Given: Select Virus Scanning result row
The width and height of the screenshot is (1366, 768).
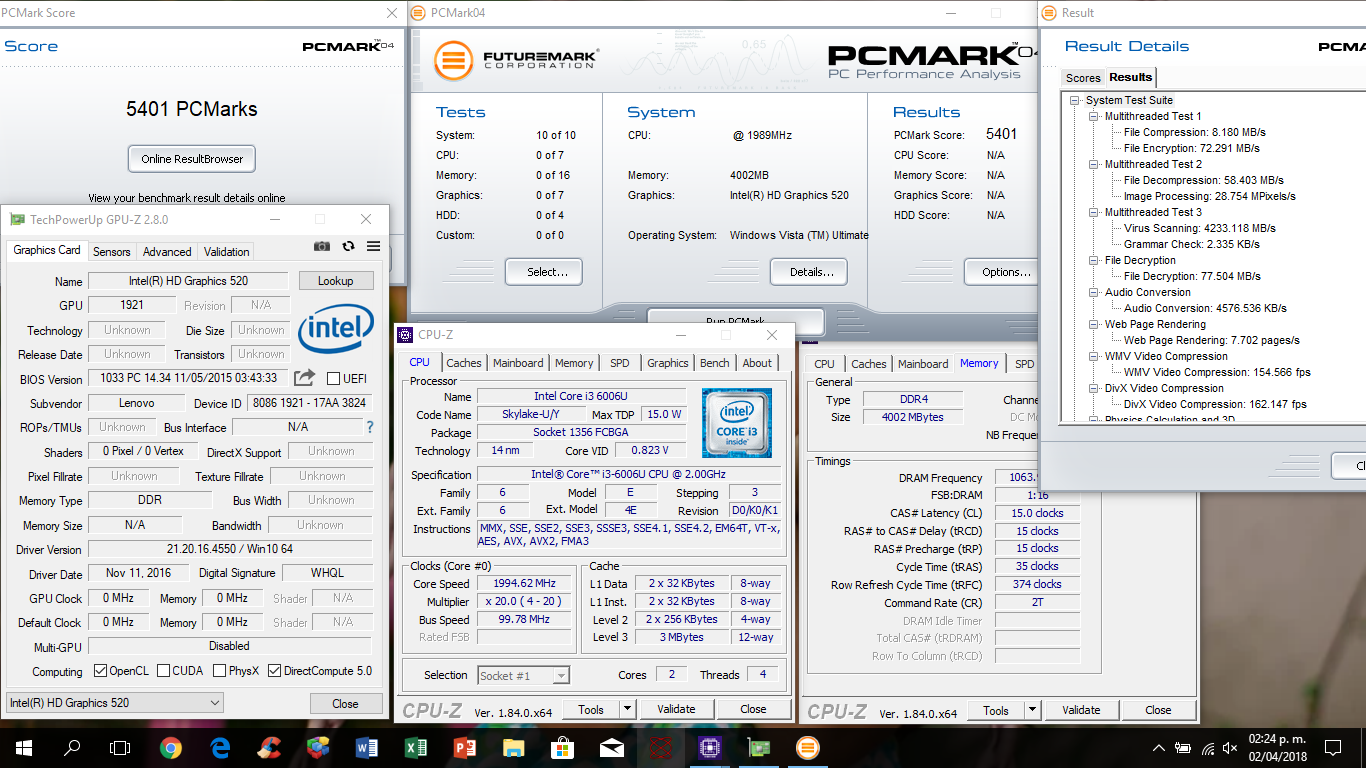Looking at the screenshot, I should pyautogui.click(x=1199, y=228).
